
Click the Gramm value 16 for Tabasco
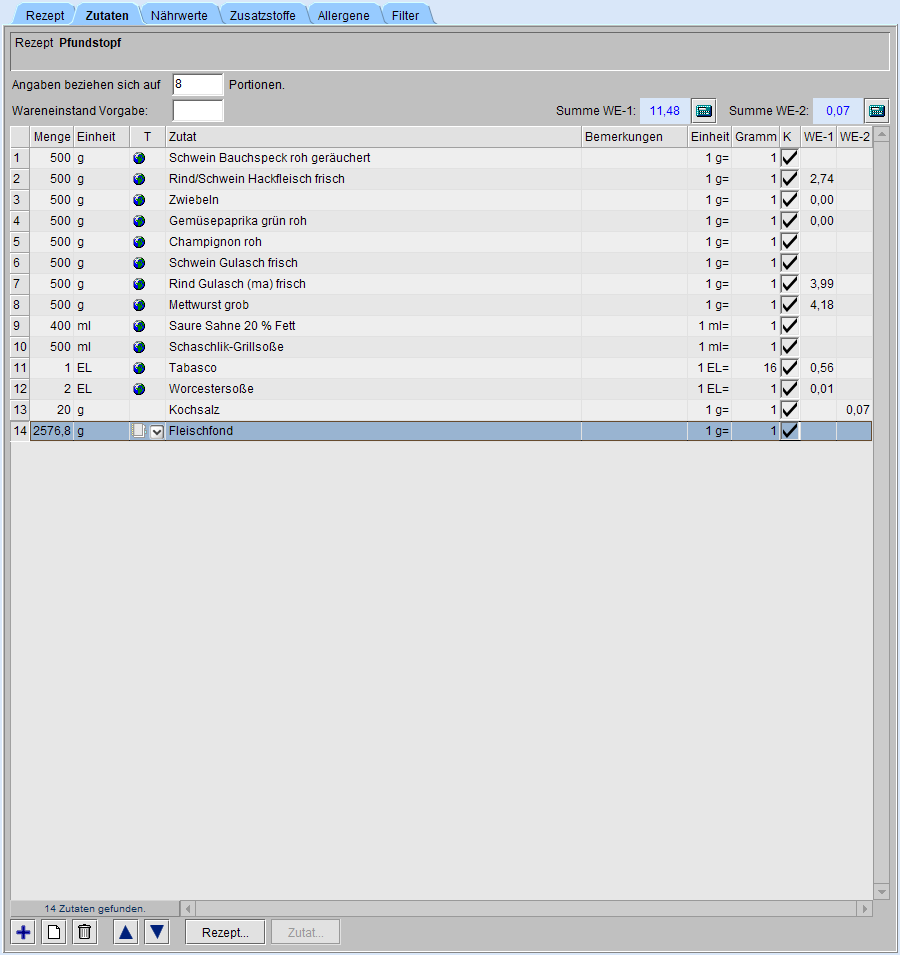[770, 368]
